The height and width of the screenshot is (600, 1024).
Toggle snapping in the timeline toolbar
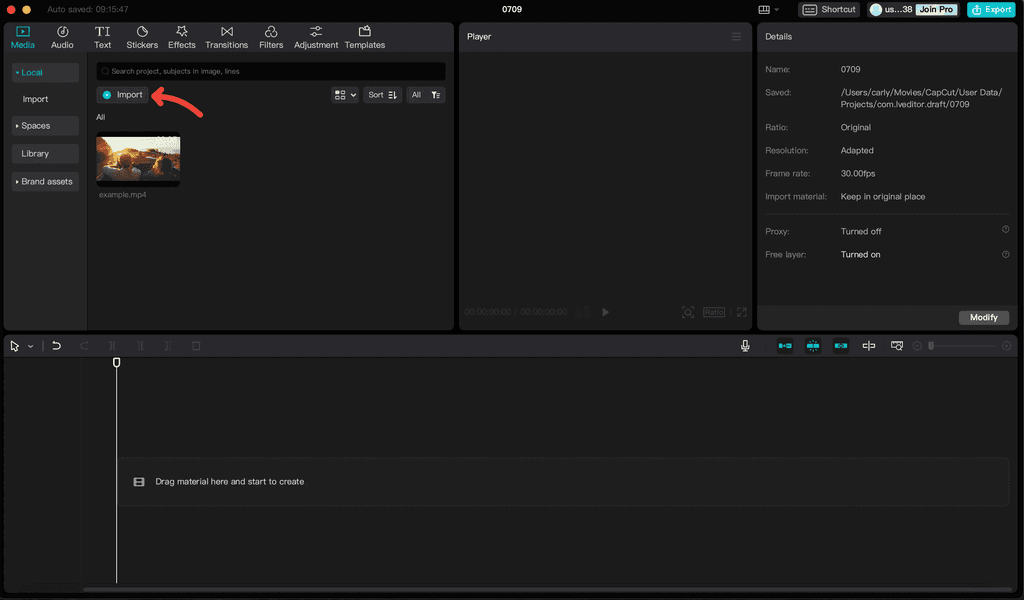click(812, 345)
